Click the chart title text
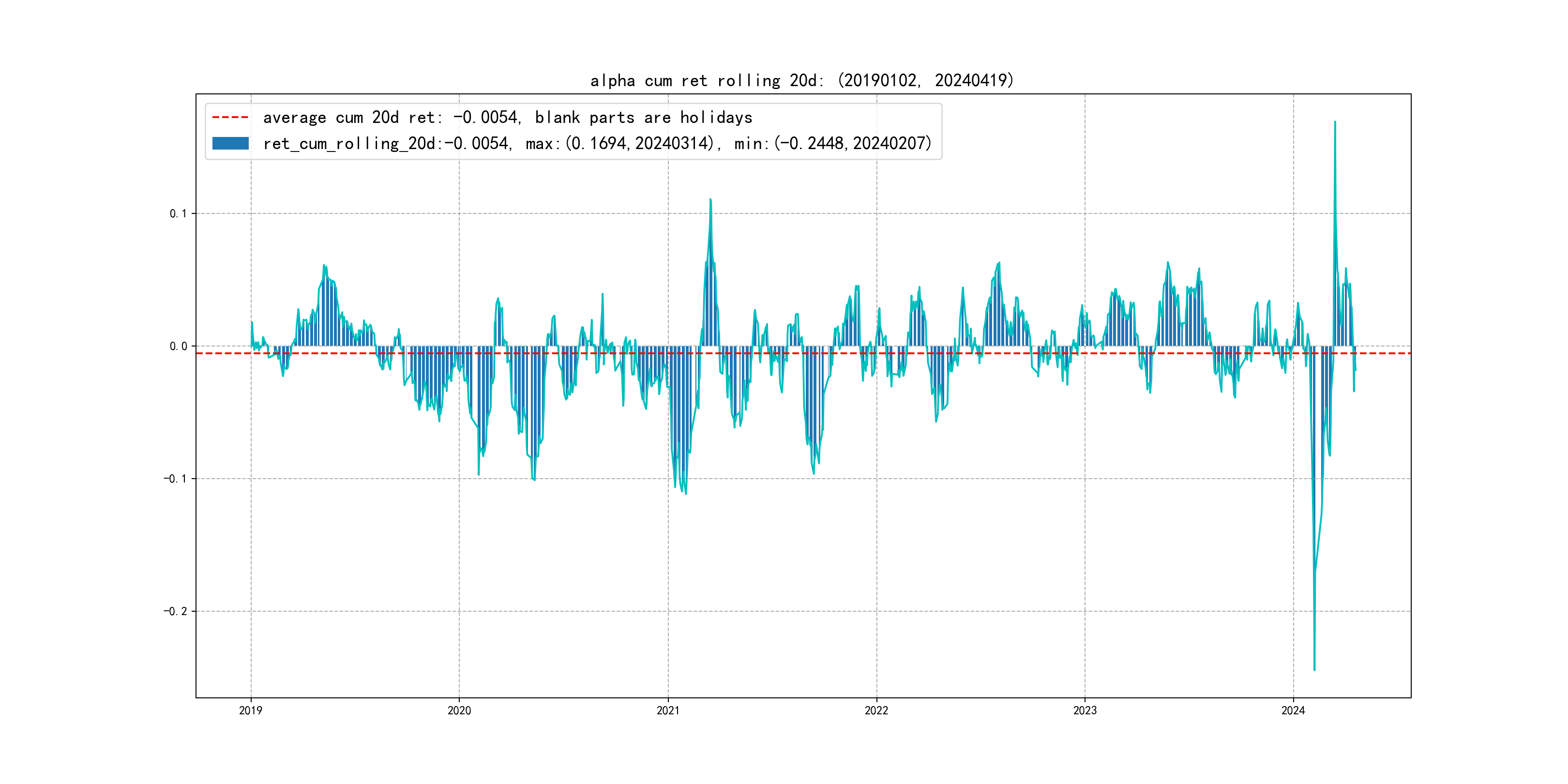The height and width of the screenshot is (784, 1568). point(801,80)
